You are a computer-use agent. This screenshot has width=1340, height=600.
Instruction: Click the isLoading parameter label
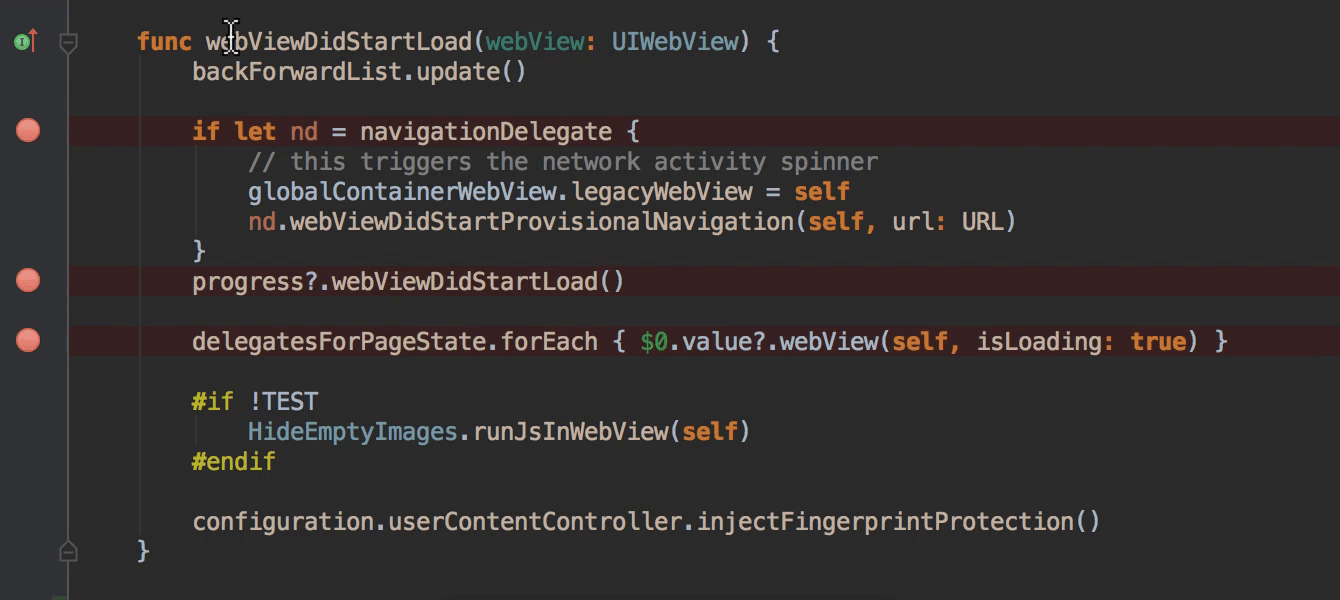[1039, 342]
